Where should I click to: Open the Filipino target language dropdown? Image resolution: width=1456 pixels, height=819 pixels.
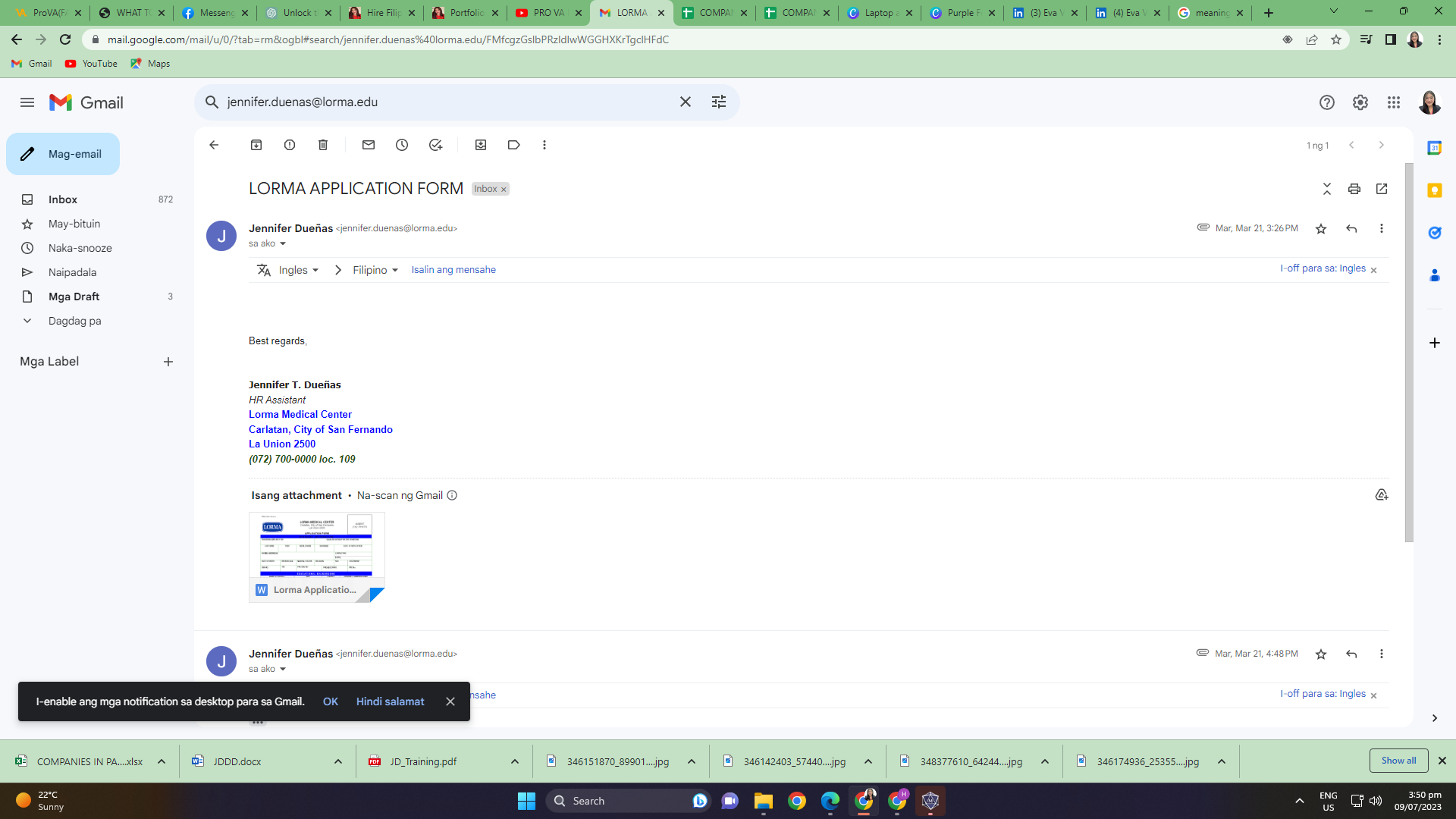[375, 270]
